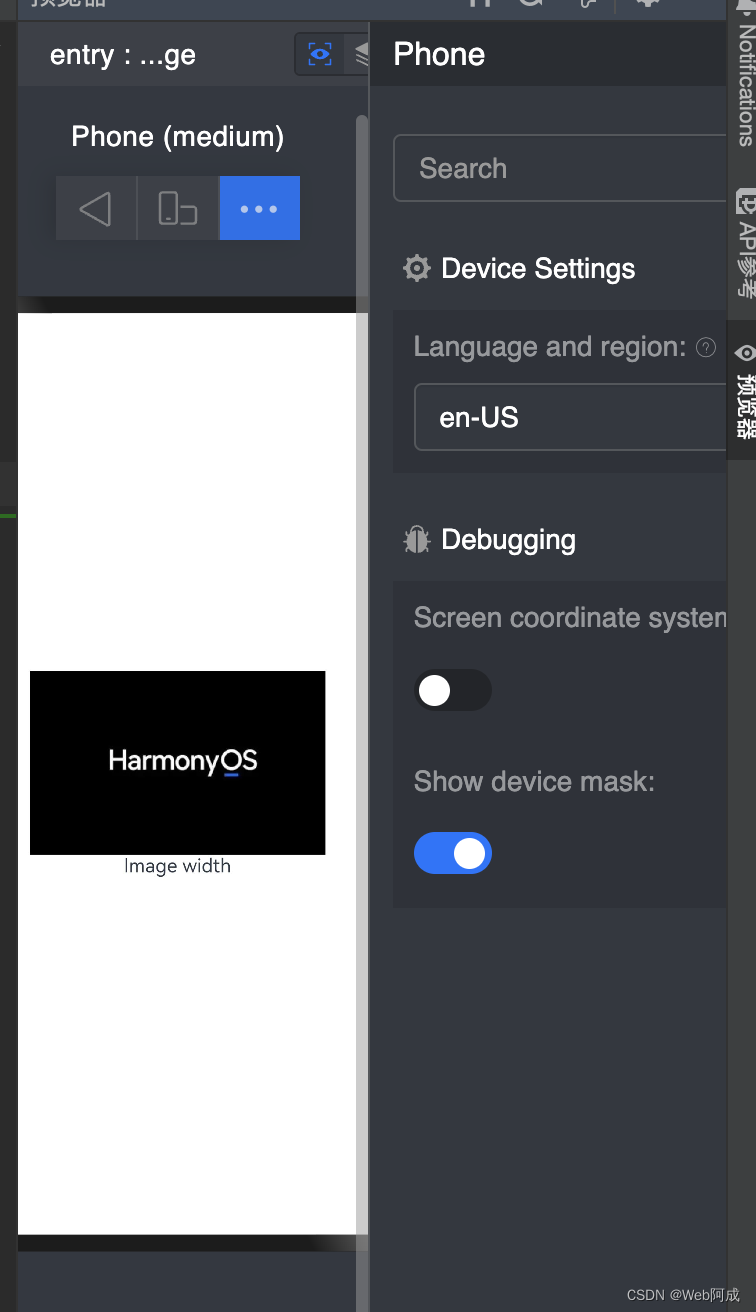Open the API参考 side tab
756x1312 pixels.
click(744, 242)
